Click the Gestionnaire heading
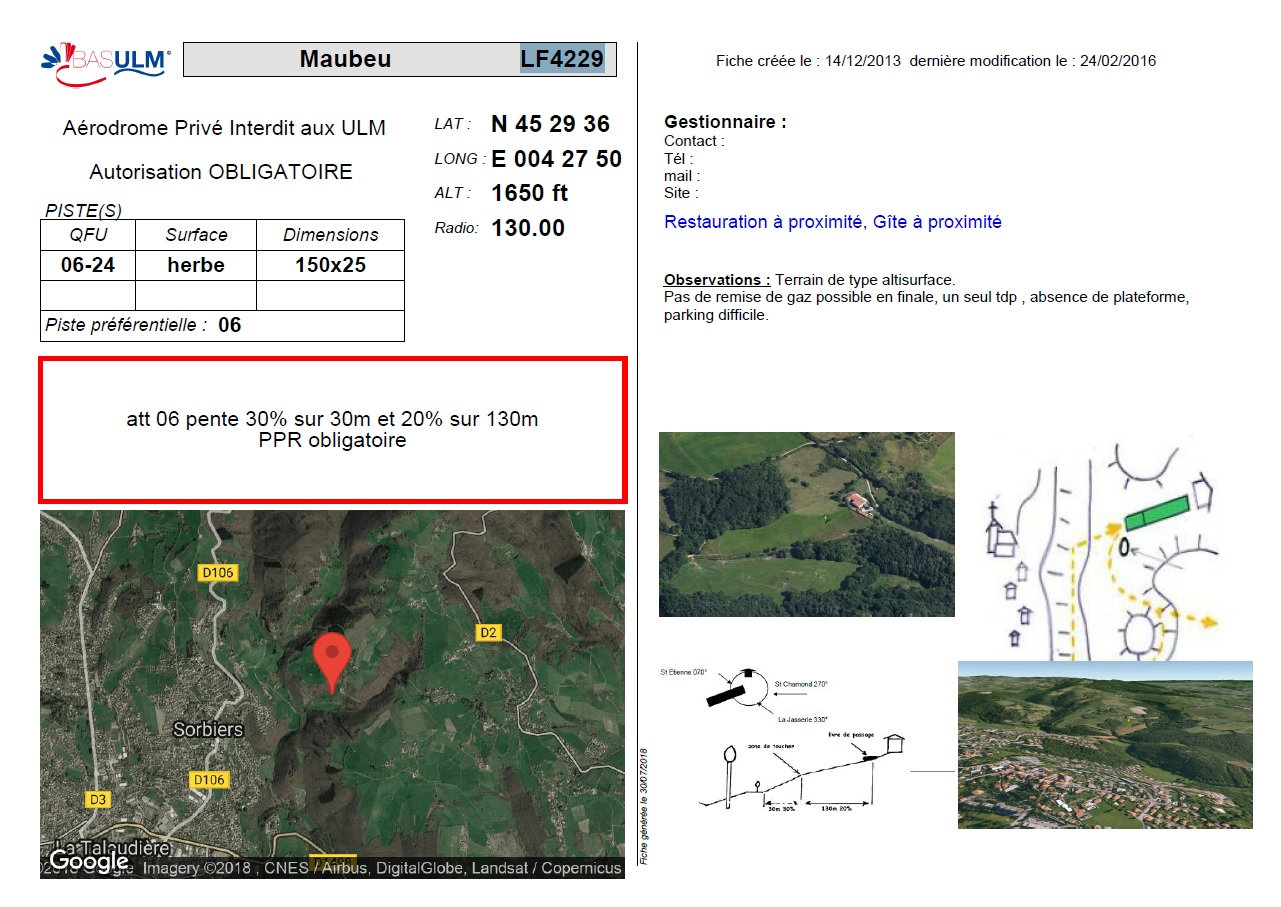1281x907 pixels. [x=725, y=122]
